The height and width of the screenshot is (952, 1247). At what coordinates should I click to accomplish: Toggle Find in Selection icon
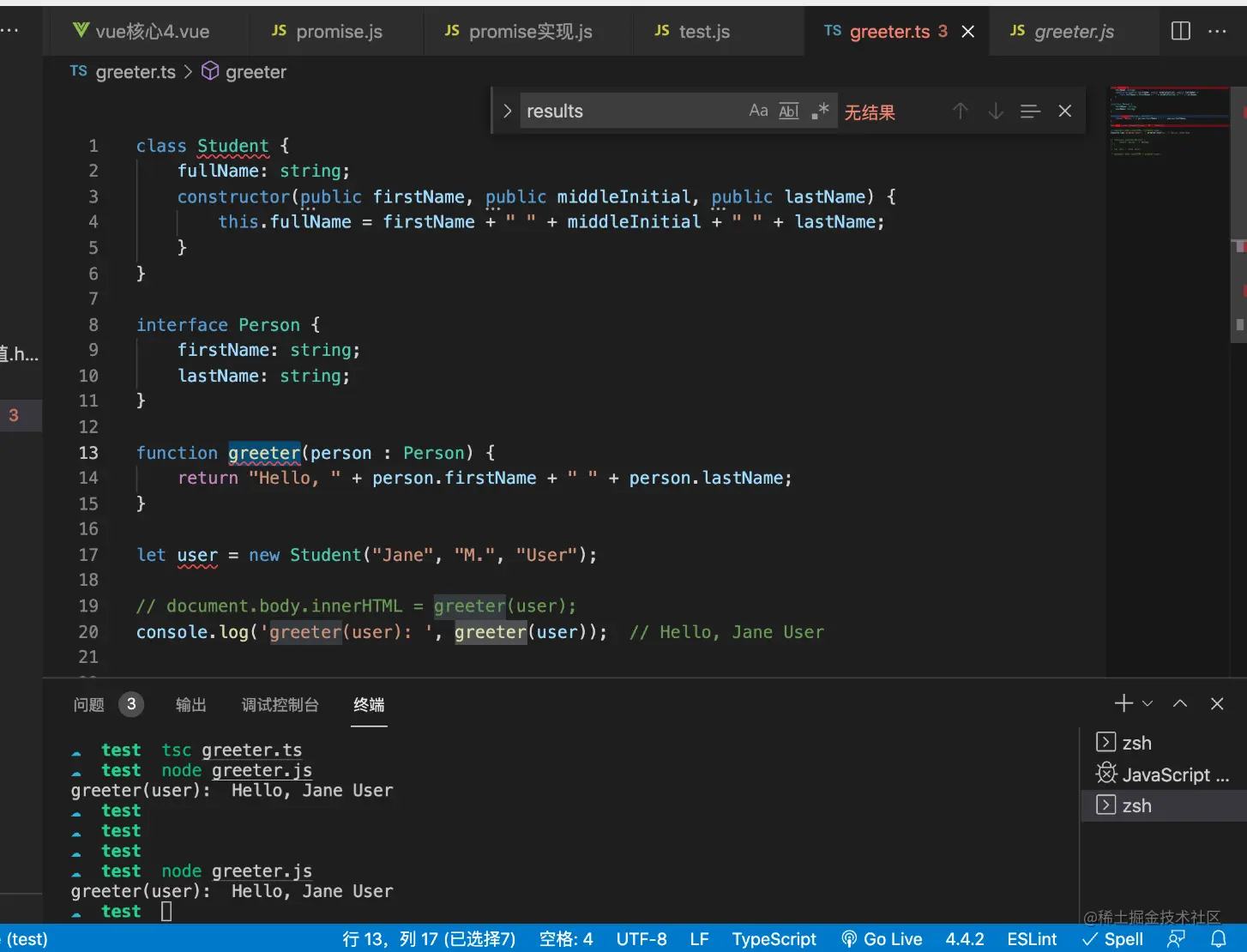click(x=1030, y=111)
